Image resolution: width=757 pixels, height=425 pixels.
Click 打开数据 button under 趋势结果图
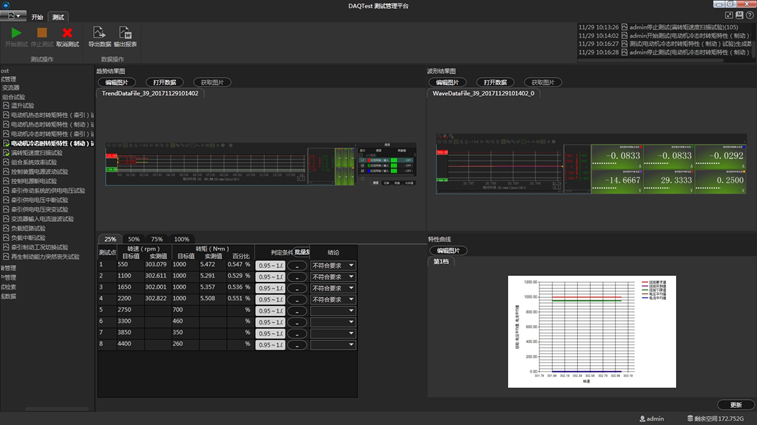click(163, 82)
